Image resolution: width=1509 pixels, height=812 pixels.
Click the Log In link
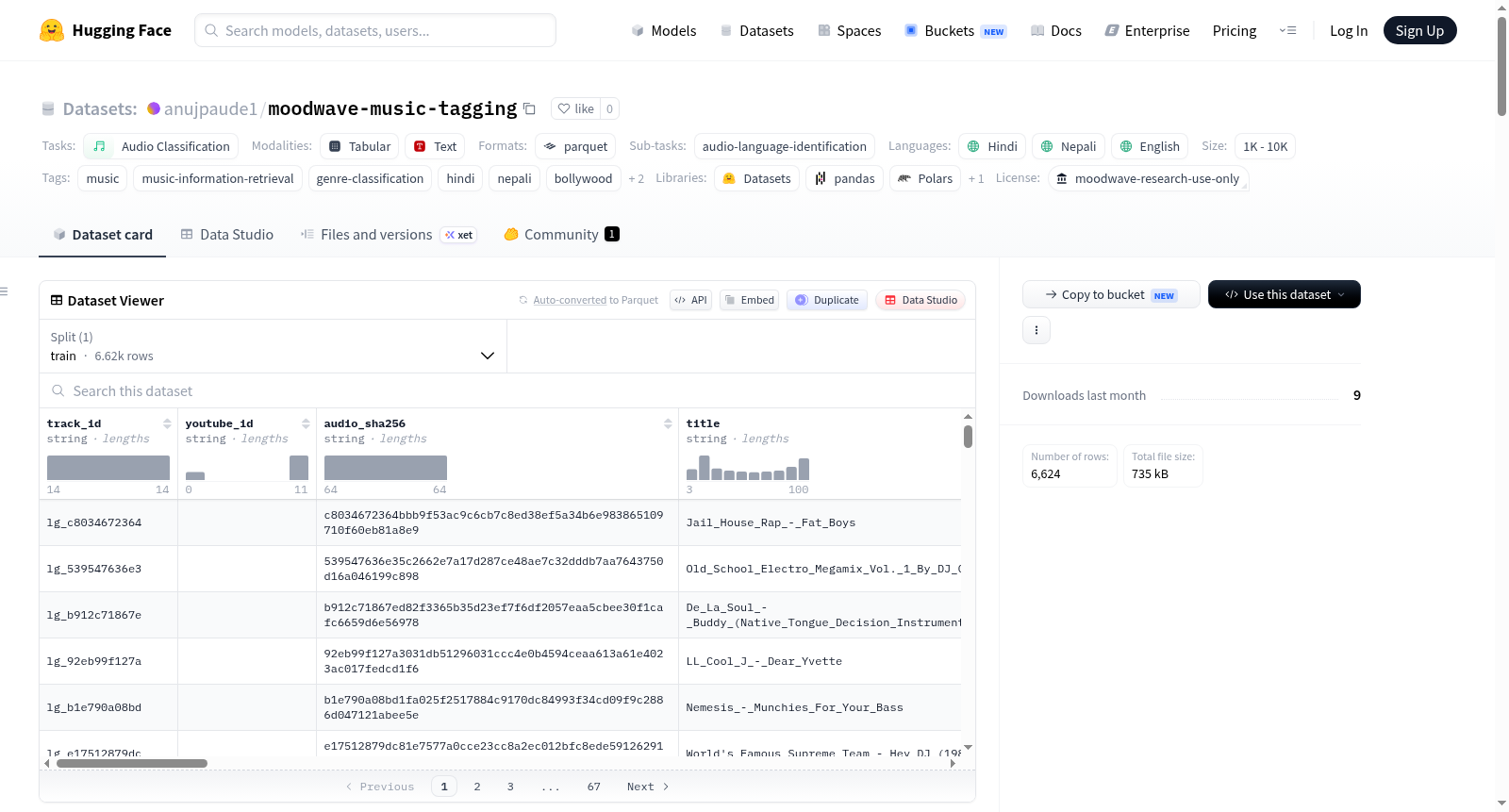pos(1349,30)
